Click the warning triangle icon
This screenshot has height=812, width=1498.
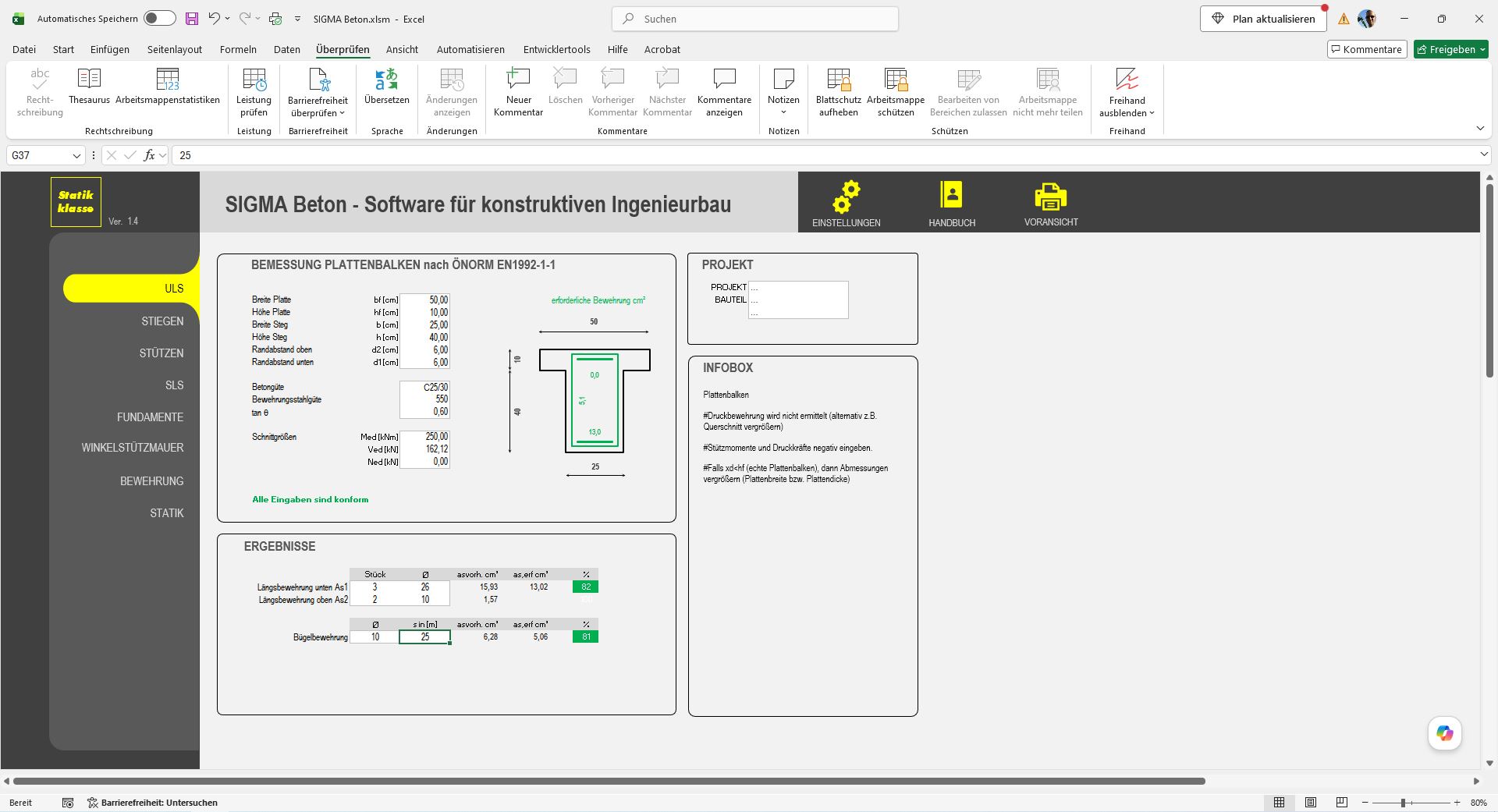[x=1344, y=19]
